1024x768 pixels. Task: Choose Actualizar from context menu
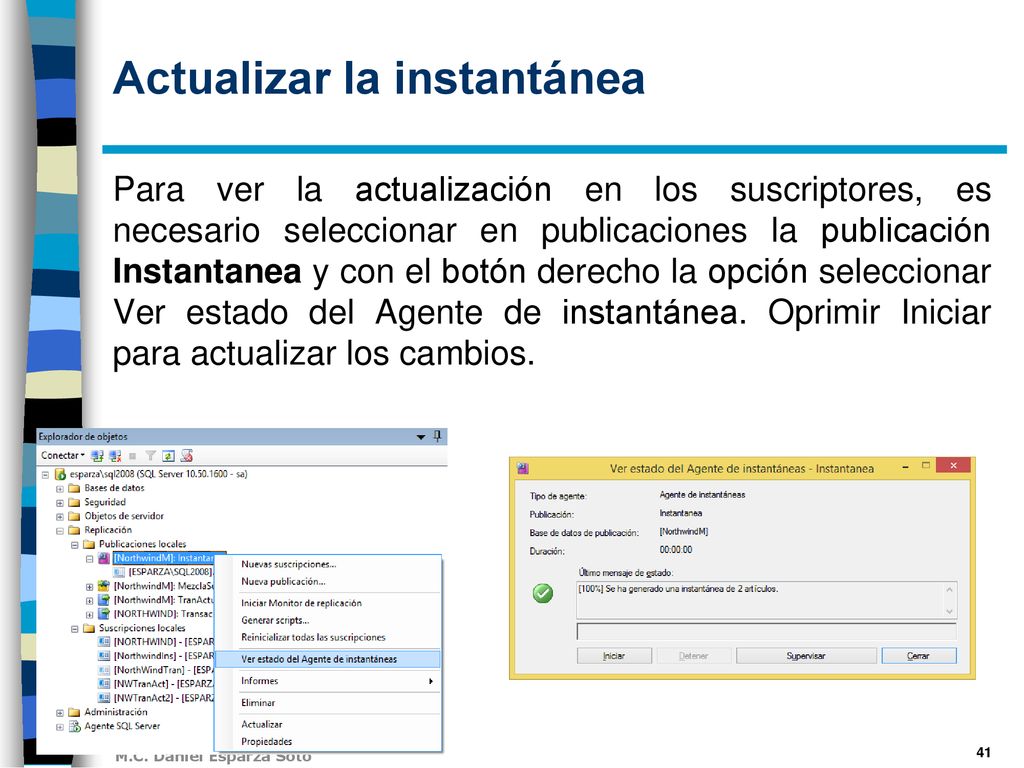tap(328, 724)
